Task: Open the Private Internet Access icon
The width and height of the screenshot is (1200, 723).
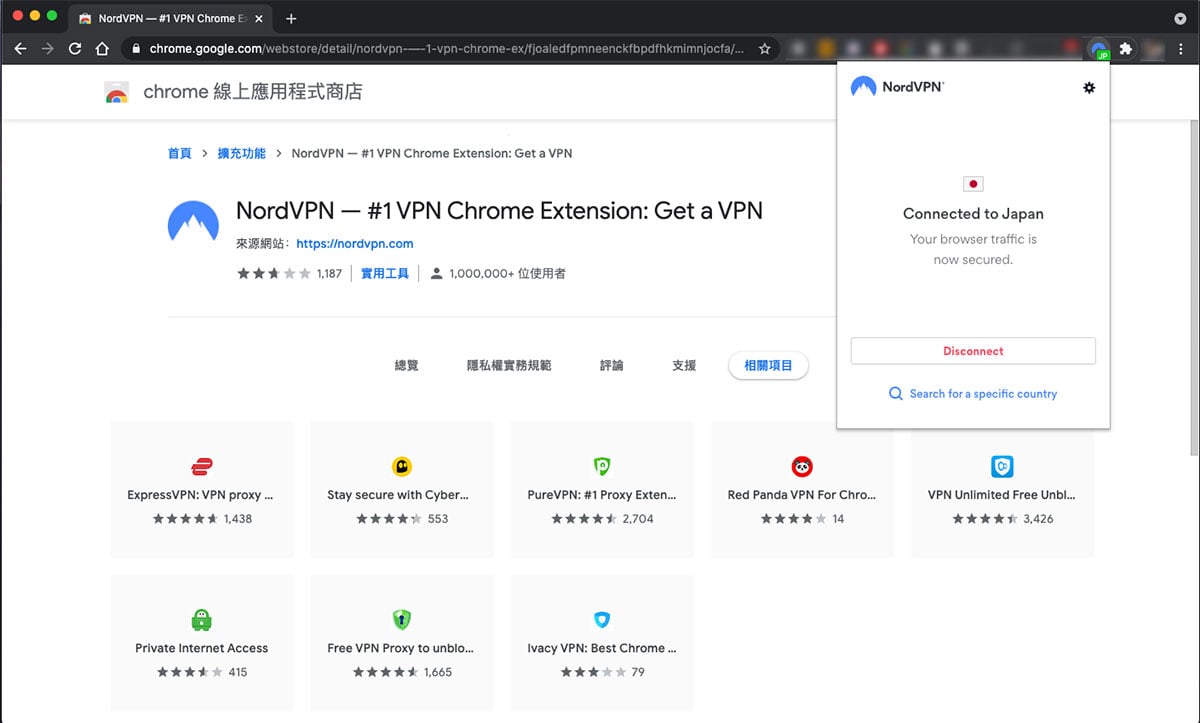Action: [x=201, y=620]
